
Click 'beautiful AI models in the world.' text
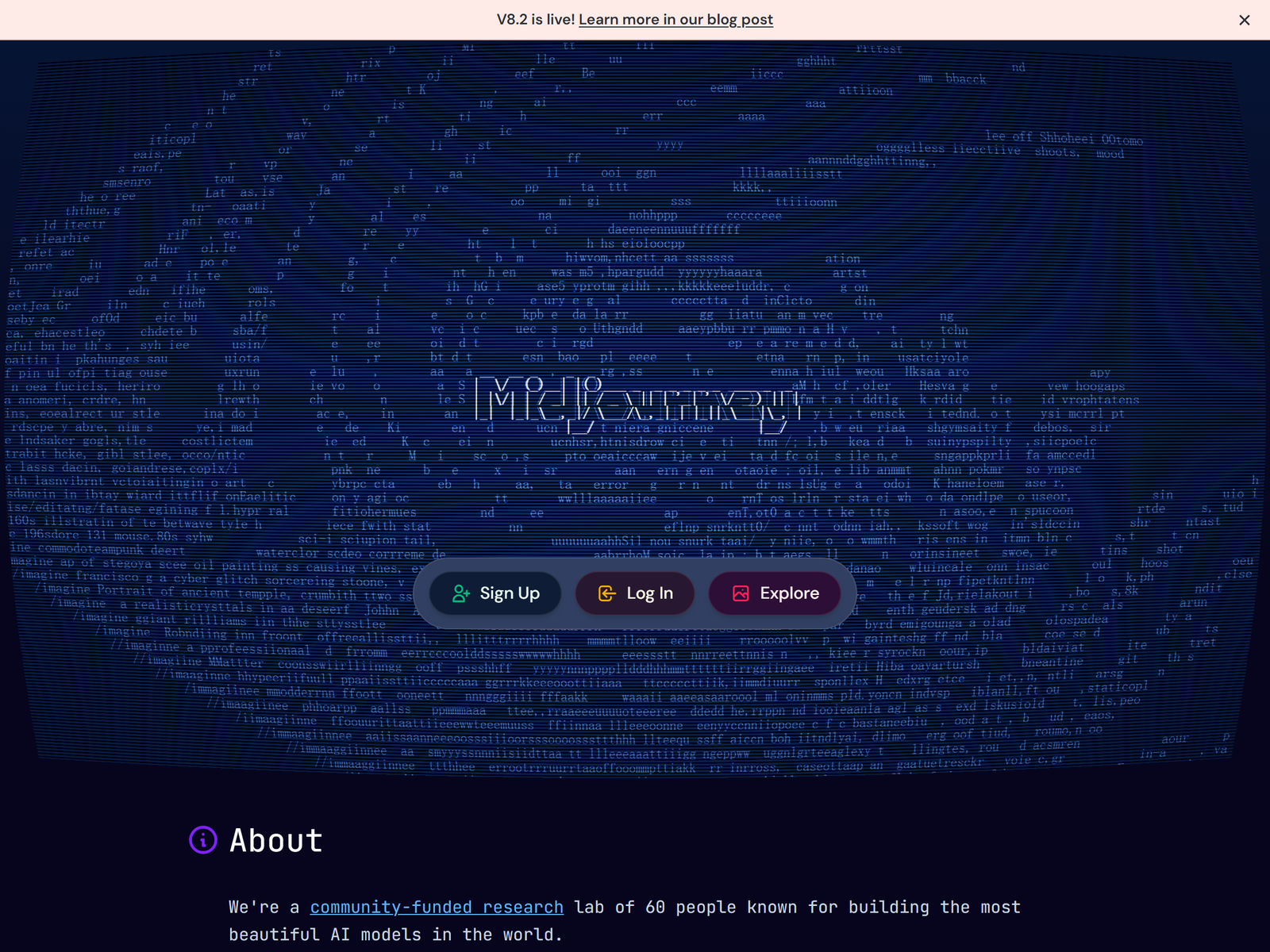click(x=395, y=935)
